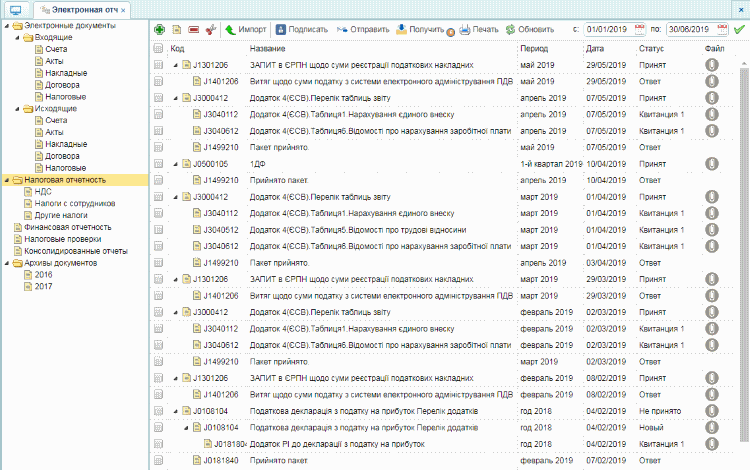The height and width of the screenshot is (470, 750).
Task: Click Отправить to send the report
Action: 363,30
